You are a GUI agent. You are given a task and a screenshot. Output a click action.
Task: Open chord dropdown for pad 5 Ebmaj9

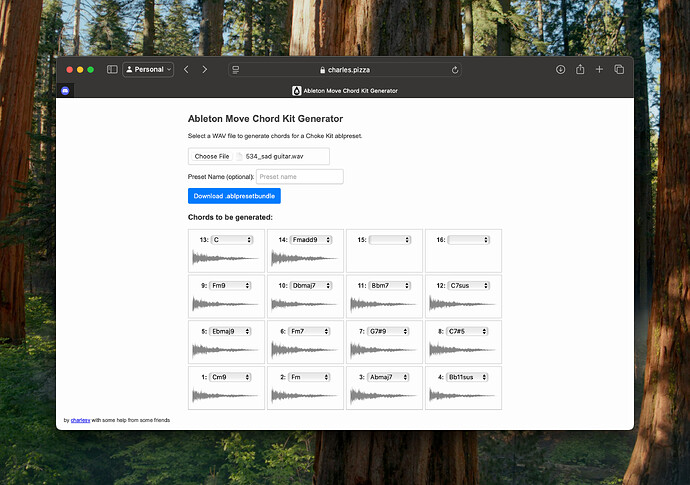point(230,331)
